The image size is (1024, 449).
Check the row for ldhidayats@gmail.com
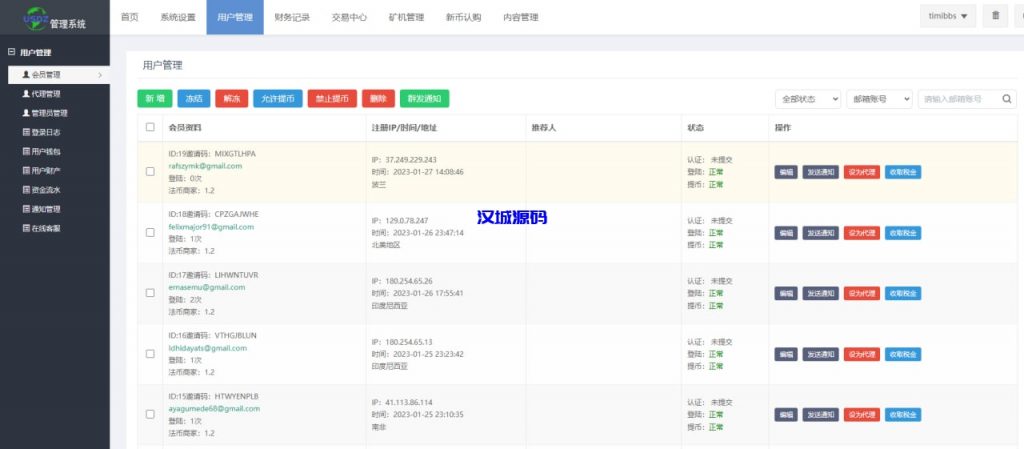click(x=150, y=354)
